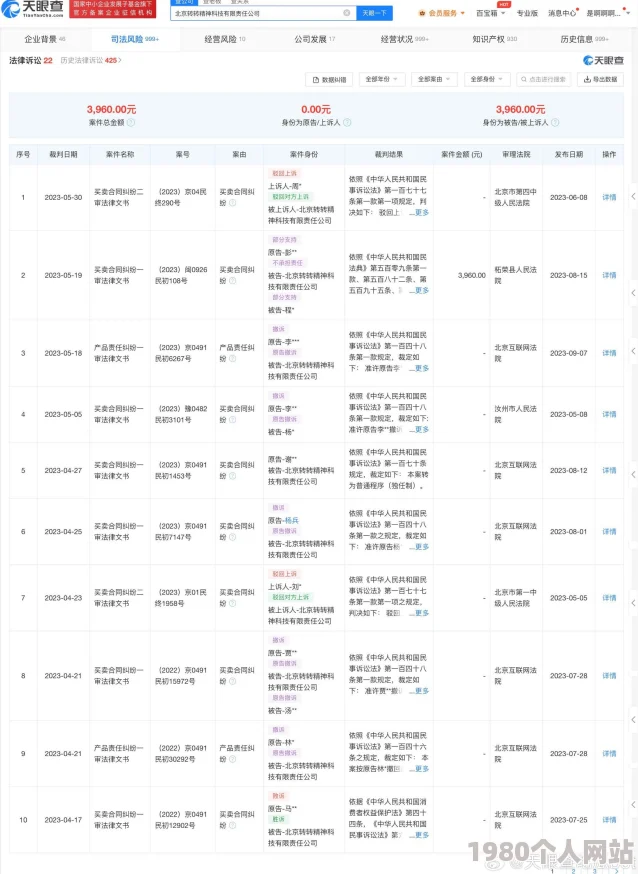This screenshot has width=638, height=874.
Task: Select the 历史法律诉讼 sub-tab
Action: click(89, 61)
